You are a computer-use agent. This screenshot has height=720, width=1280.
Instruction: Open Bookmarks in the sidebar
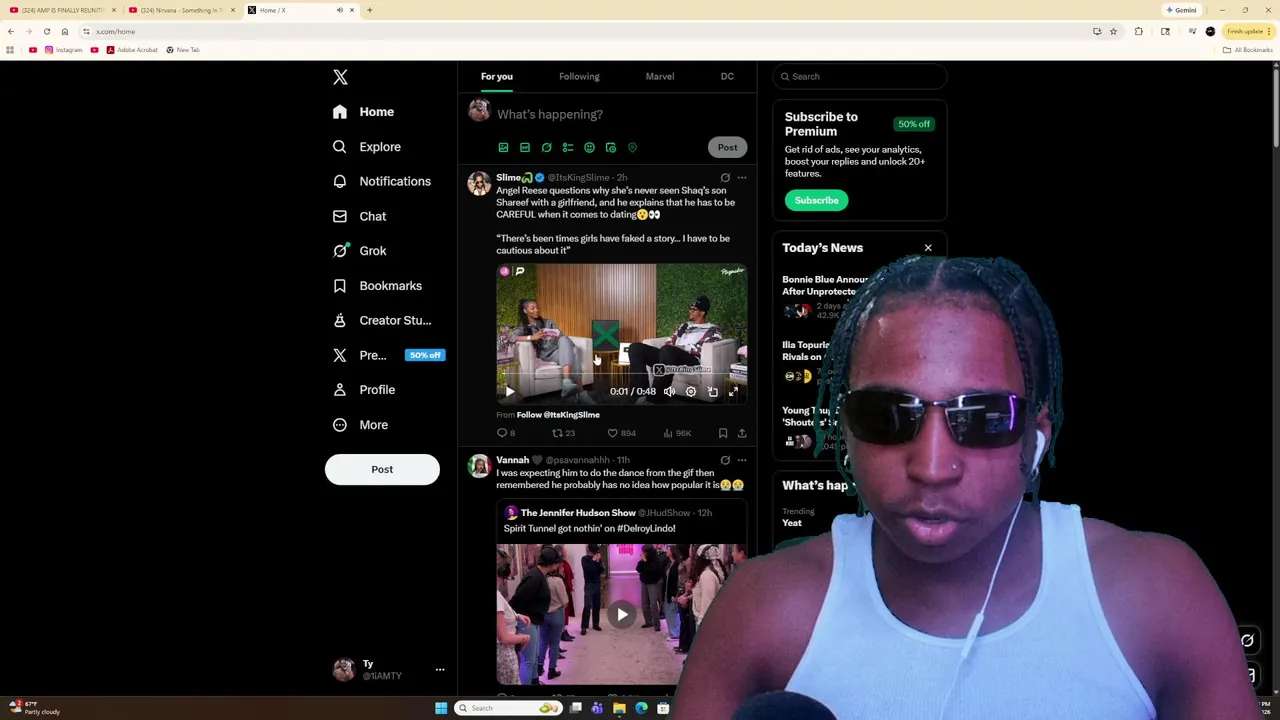(x=378, y=286)
